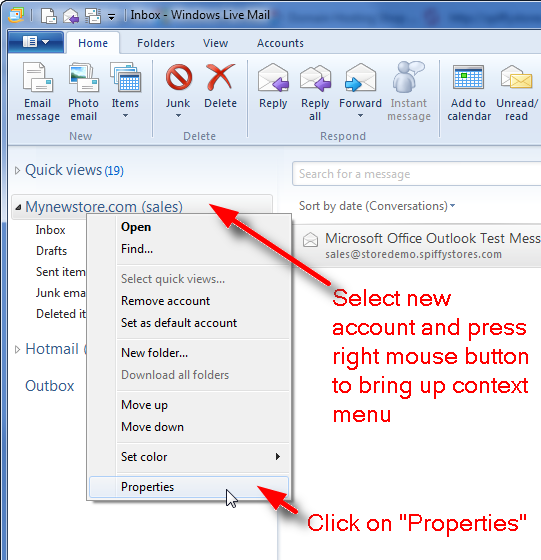Reply to the selected message
This screenshot has height=560, width=541.
click(x=273, y=86)
